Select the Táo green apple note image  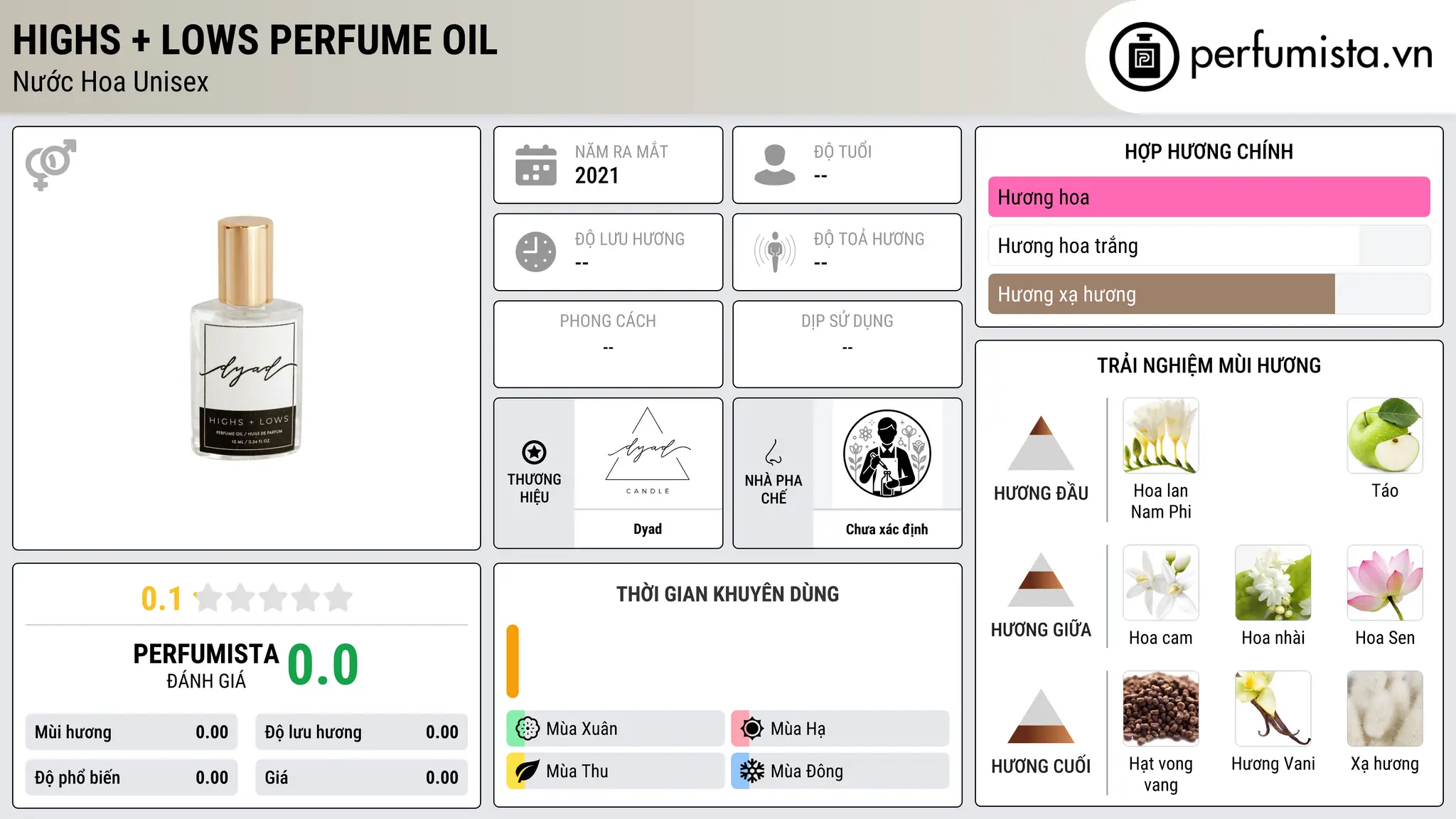(1385, 436)
